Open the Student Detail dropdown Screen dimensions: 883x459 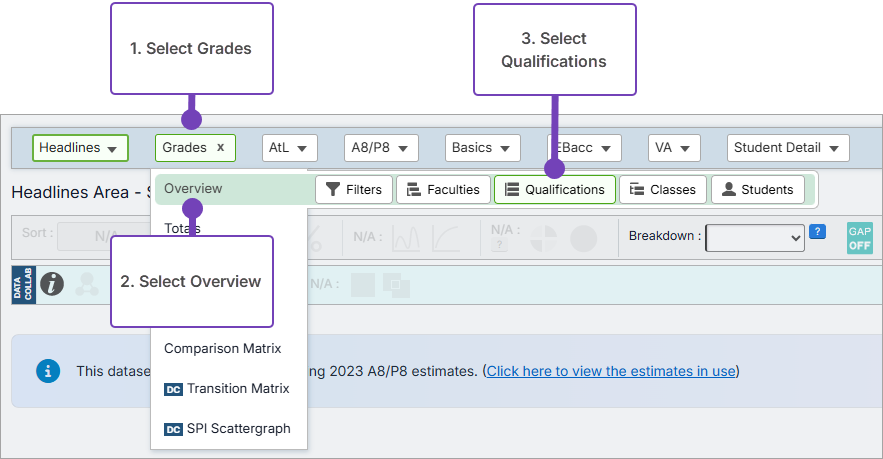click(x=788, y=148)
